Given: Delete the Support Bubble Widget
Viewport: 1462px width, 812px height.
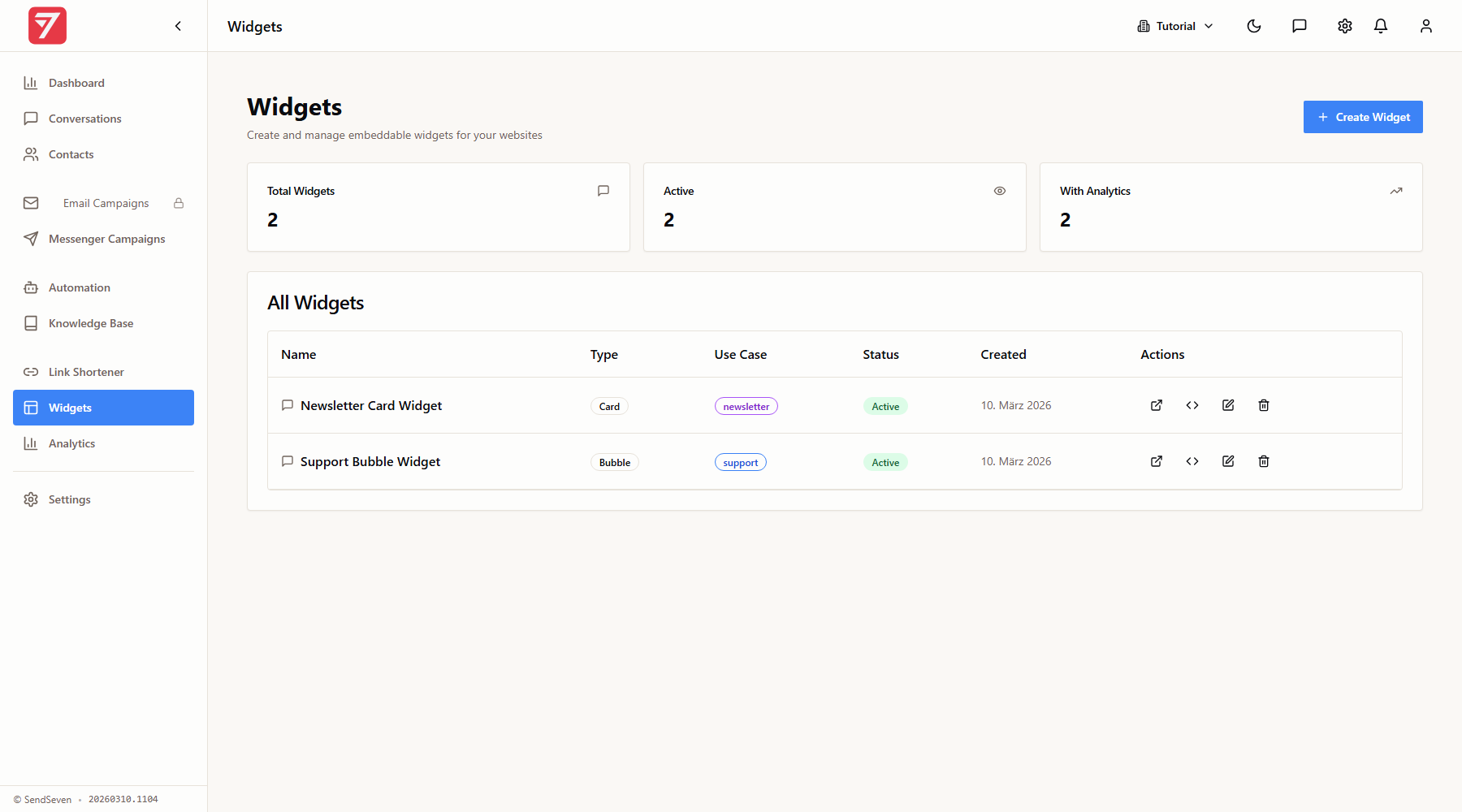Looking at the screenshot, I should 1264,461.
